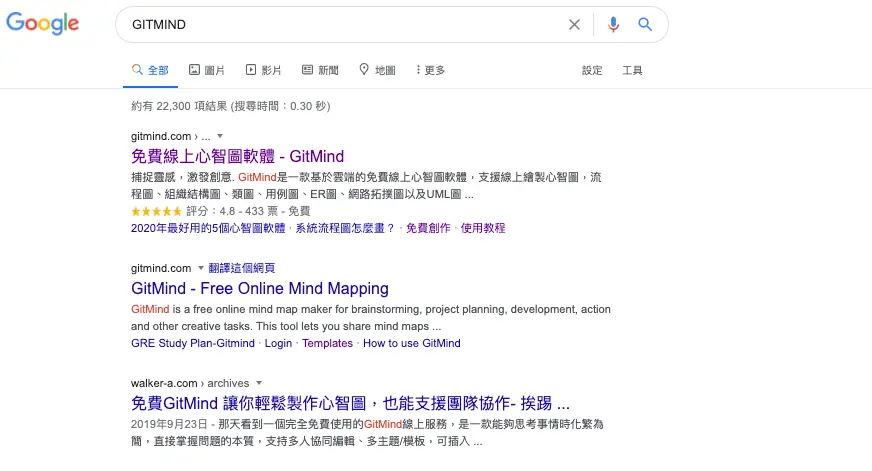Start voice search with microphone icon
Viewport: 872px width, 471px height.
(x=613, y=24)
